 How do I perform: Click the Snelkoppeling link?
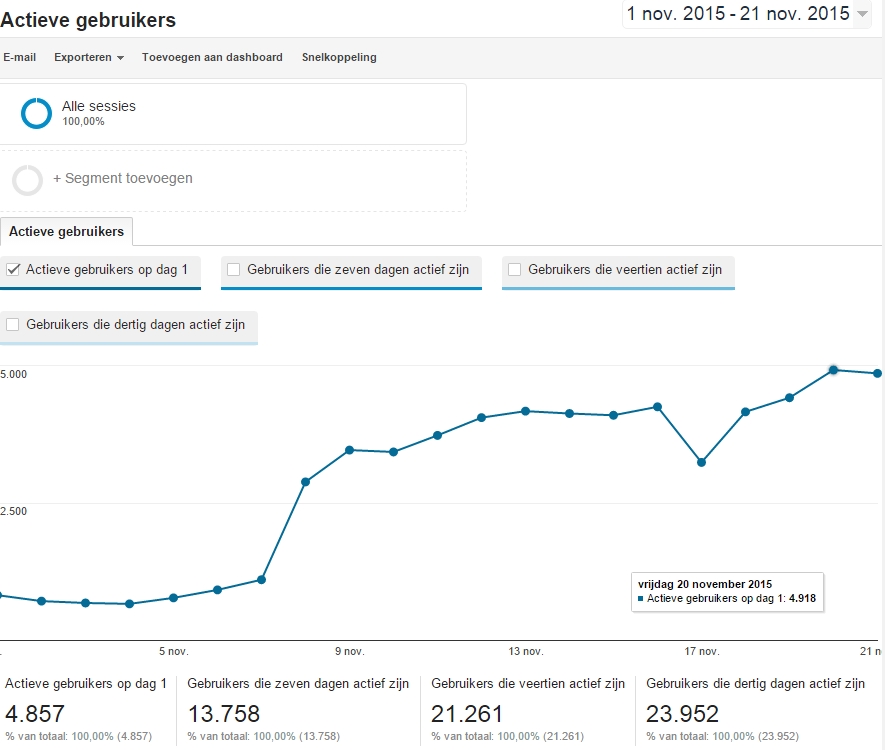pyautogui.click(x=339, y=57)
